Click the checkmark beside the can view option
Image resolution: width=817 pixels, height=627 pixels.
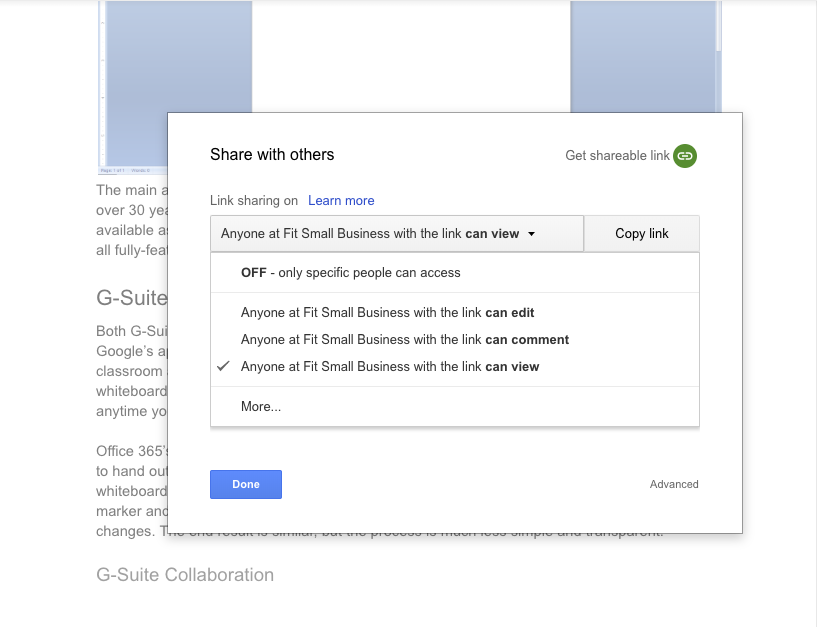pyautogui.click(x=223, y=367)
